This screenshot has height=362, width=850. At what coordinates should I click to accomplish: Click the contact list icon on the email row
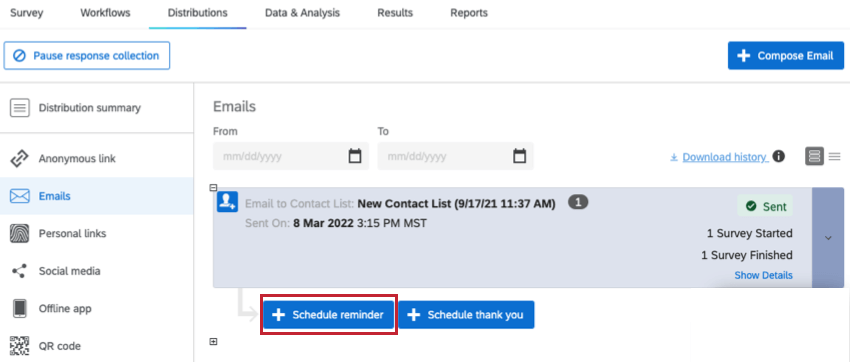[227, 202]
